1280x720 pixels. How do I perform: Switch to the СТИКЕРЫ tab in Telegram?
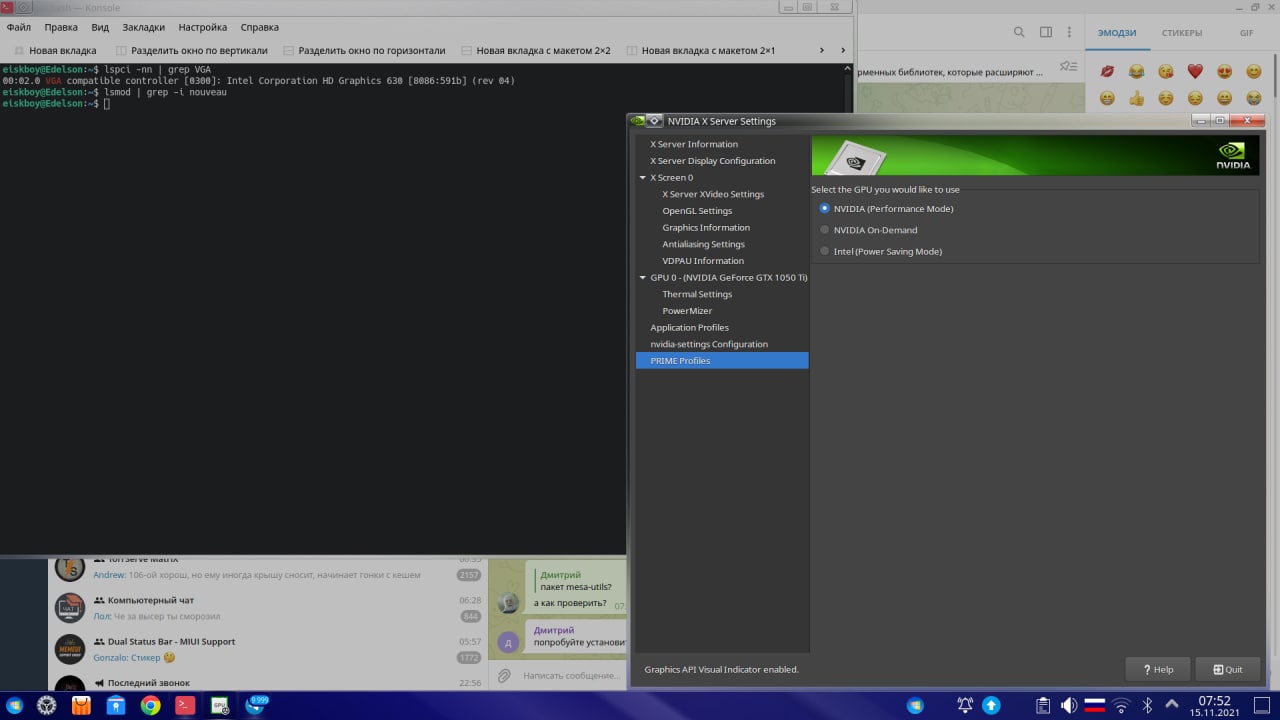1182,33
